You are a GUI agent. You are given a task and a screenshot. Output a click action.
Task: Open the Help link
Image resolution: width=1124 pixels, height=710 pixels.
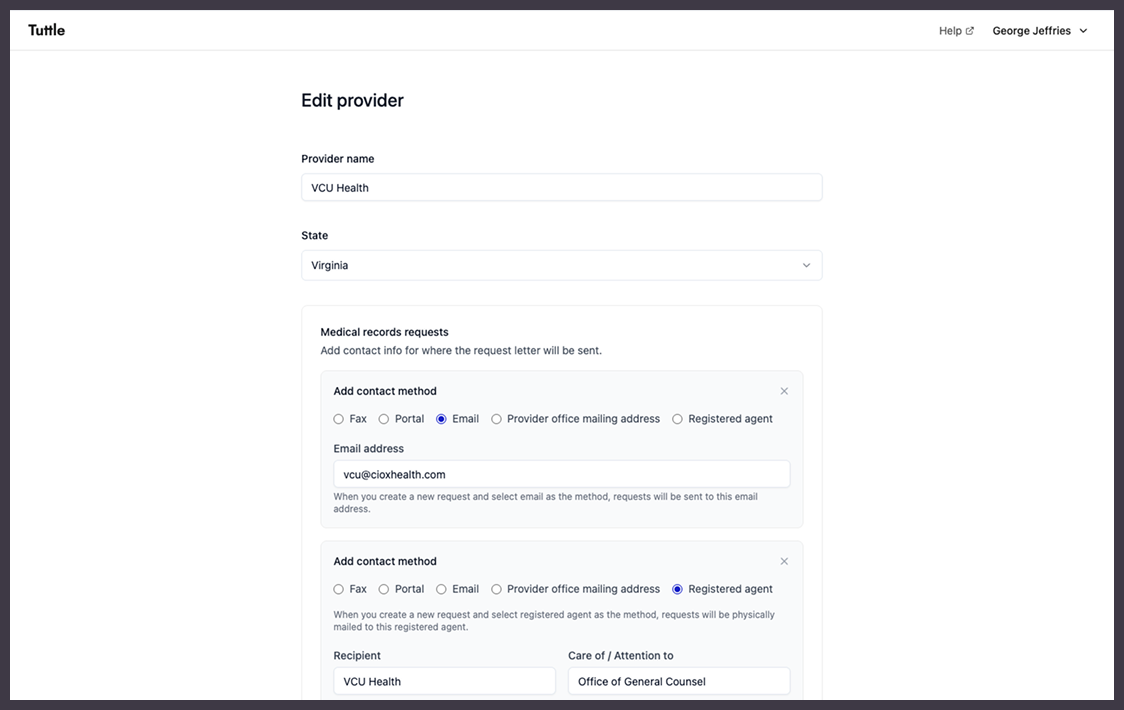click(x=956, y=31)
